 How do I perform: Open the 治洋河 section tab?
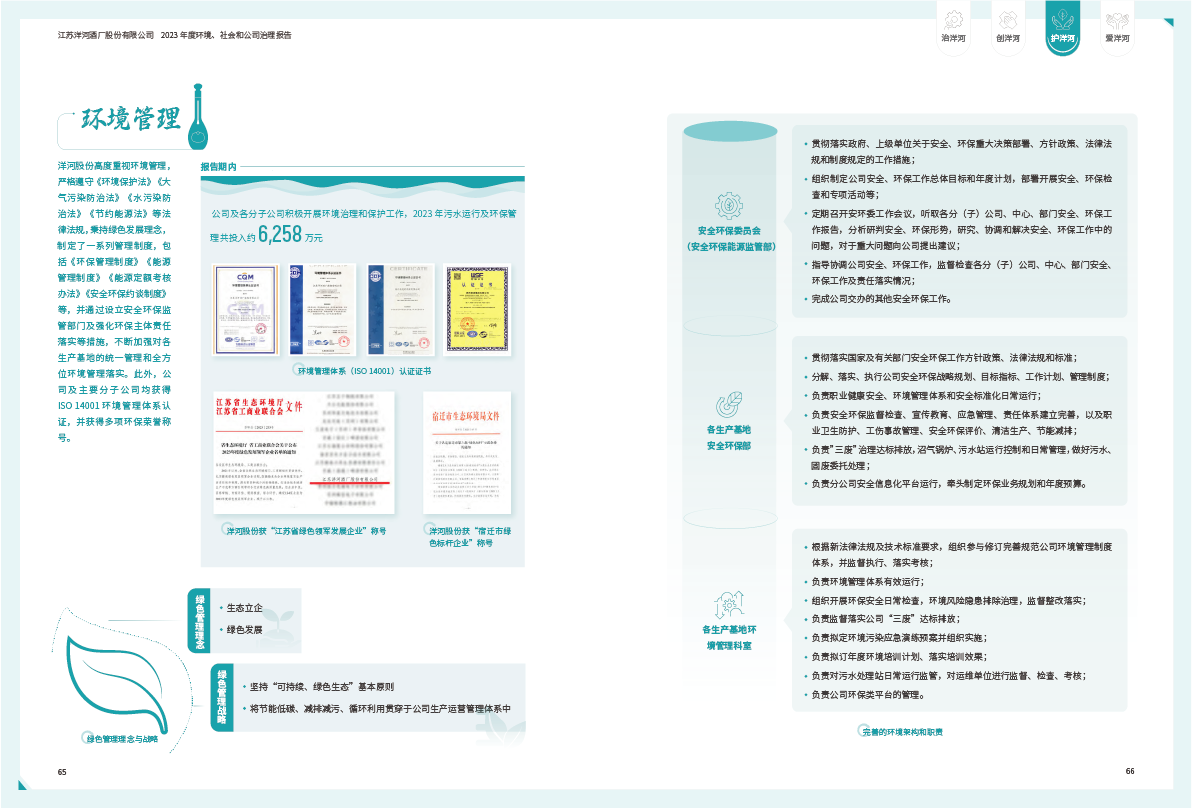point(953,27)
